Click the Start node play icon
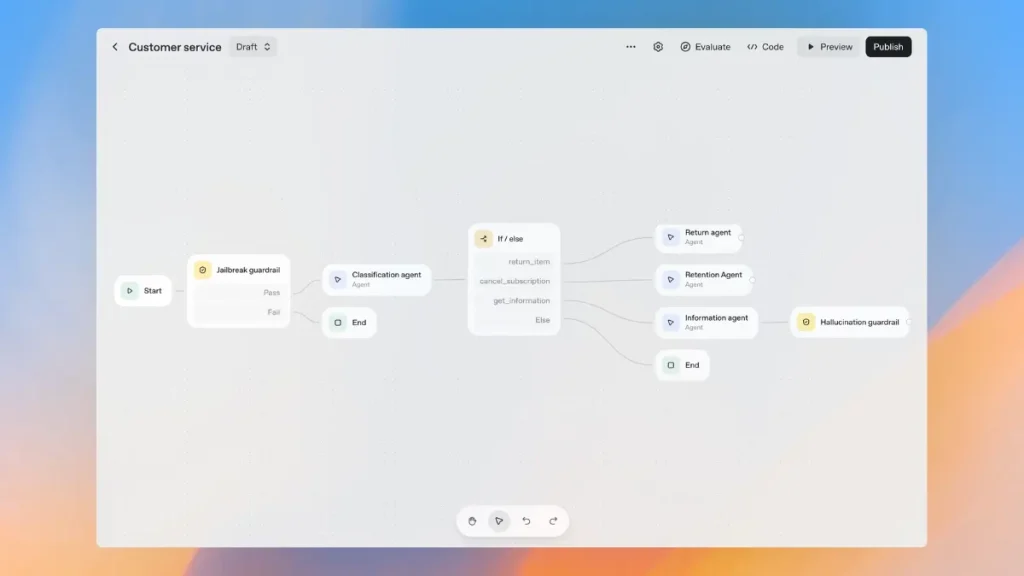Viewport: 1024px width, 576px height. coord(130,290)
